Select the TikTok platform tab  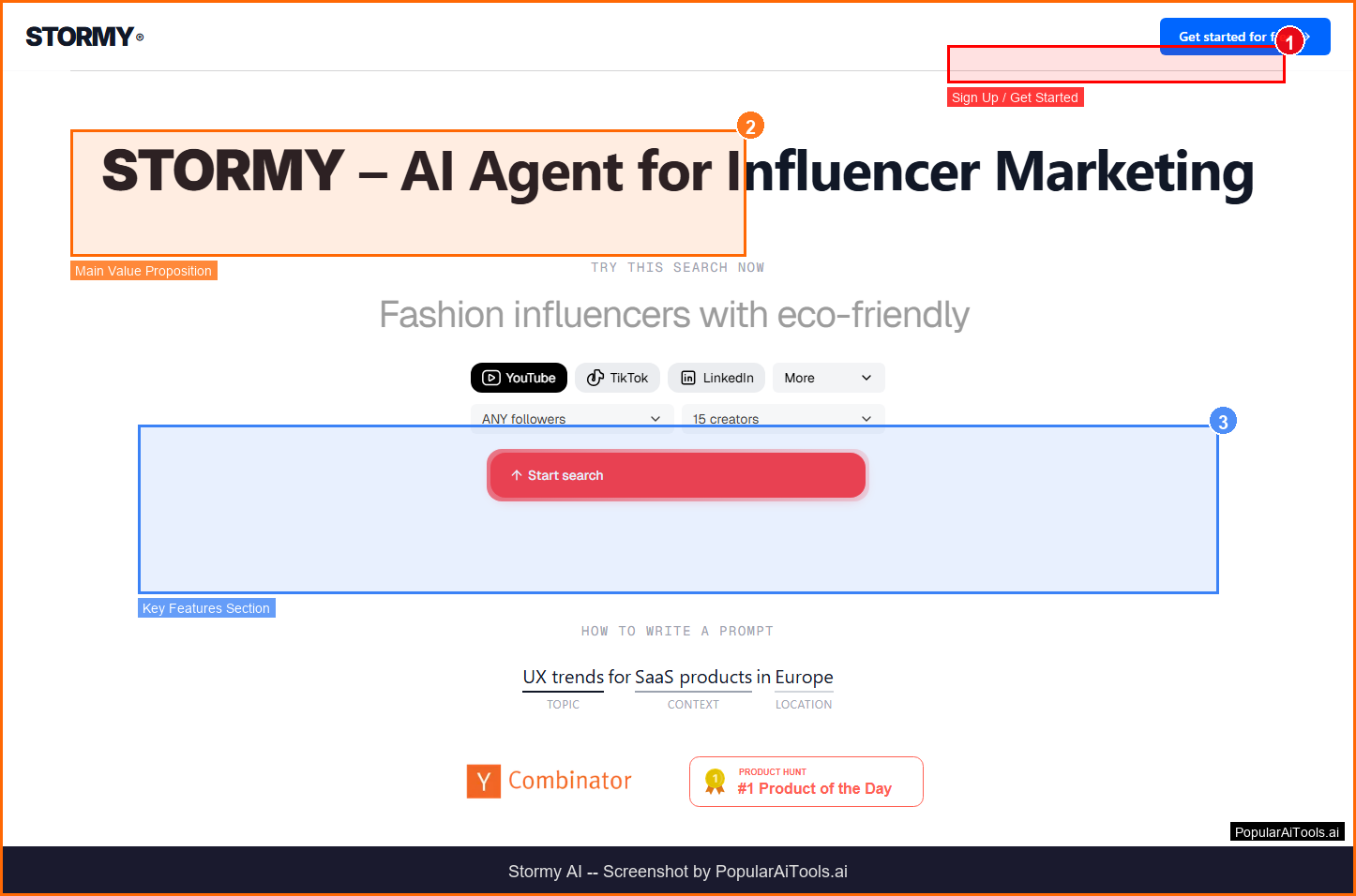click(x=618, y=378)
